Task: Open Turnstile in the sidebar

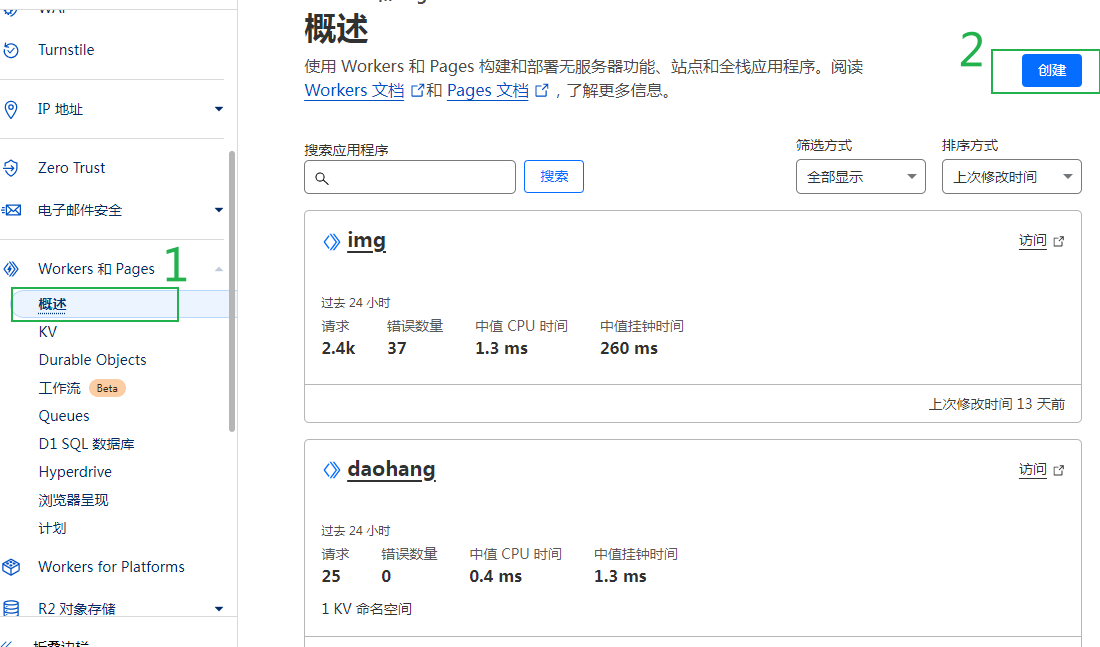Action: (x=66, y=50)
